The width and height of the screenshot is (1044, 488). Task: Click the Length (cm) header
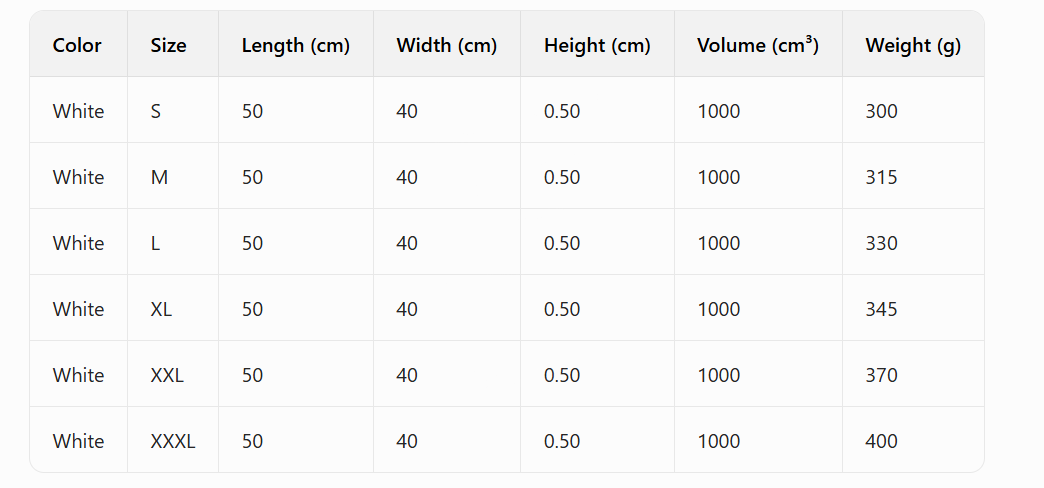click(x=296, y=46)
